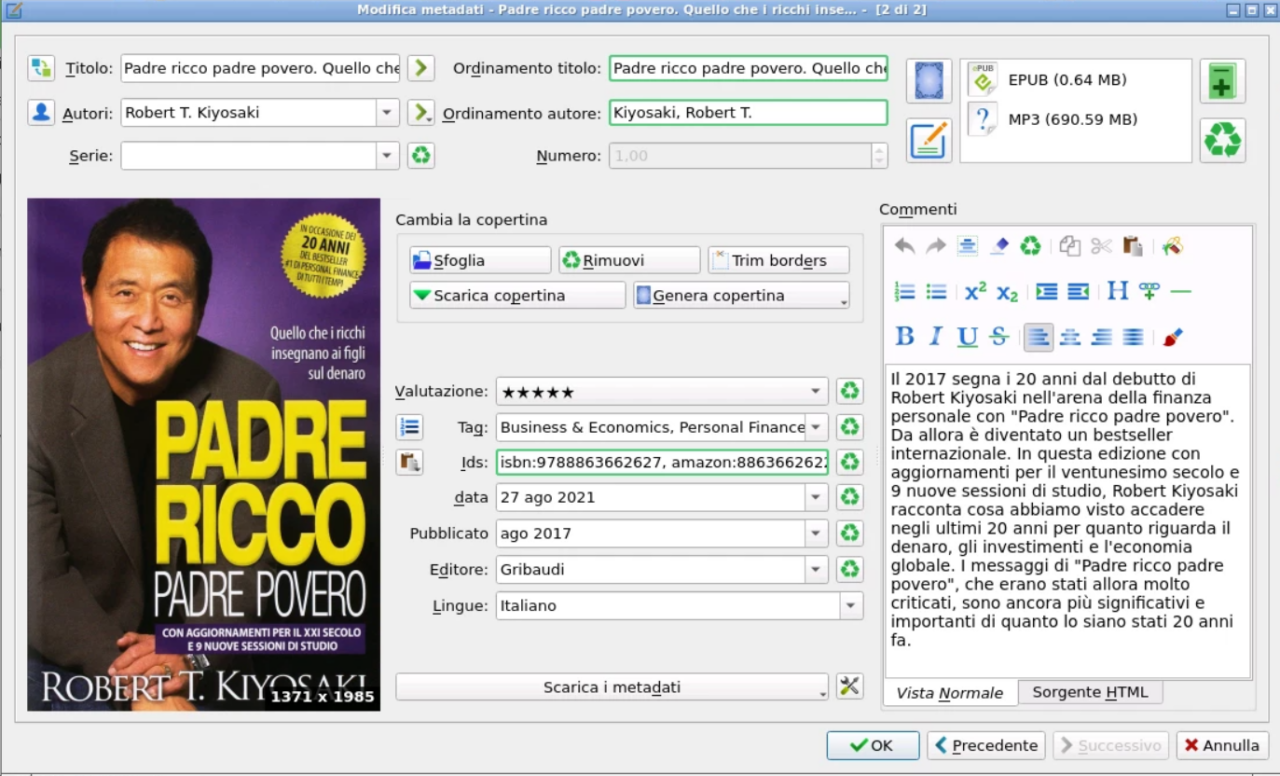Set metadata from book format icon
1280x776 pixels.
pyautogui.click(x=929, y=140)
